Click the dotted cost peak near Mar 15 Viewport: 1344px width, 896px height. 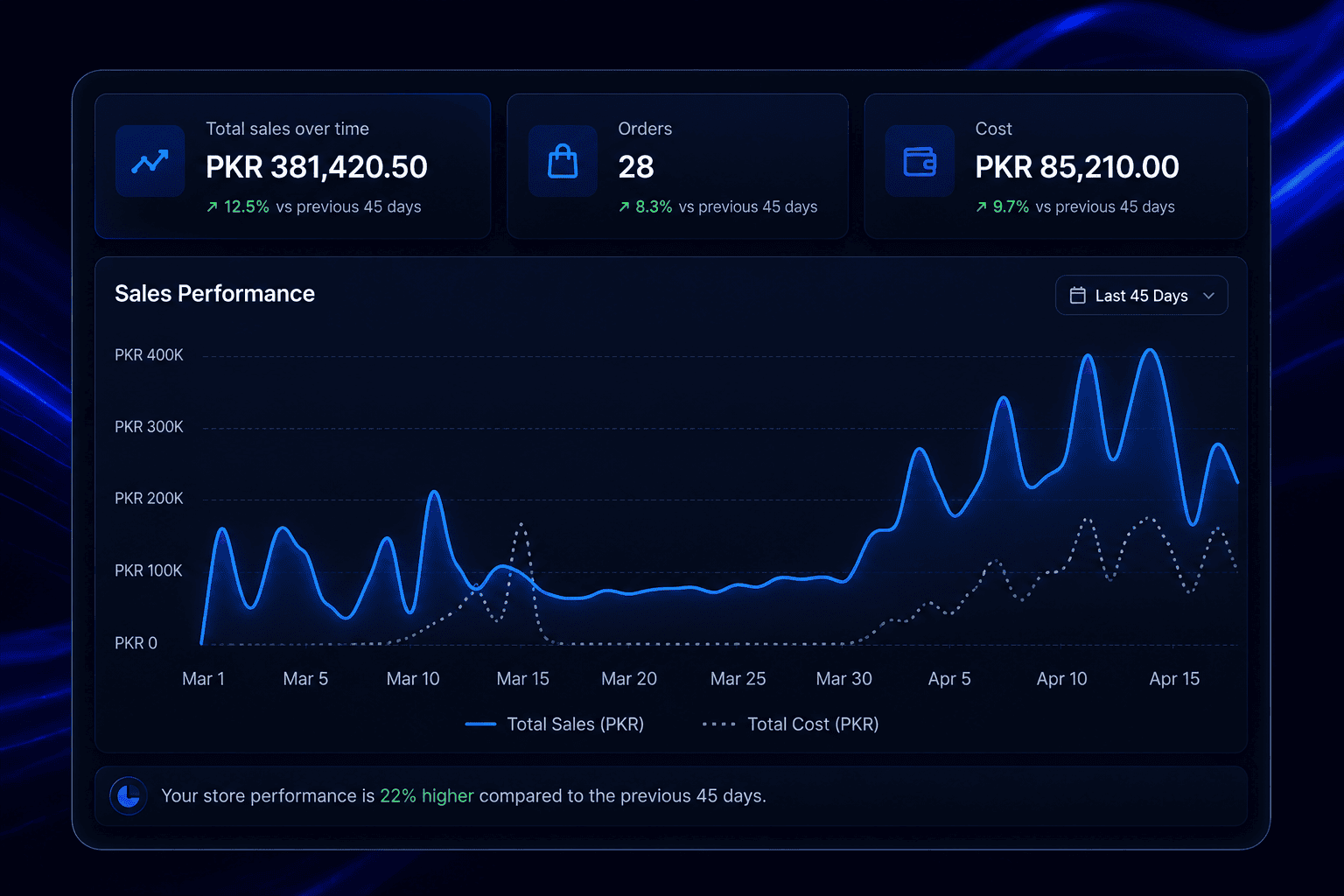click(521, 525)
